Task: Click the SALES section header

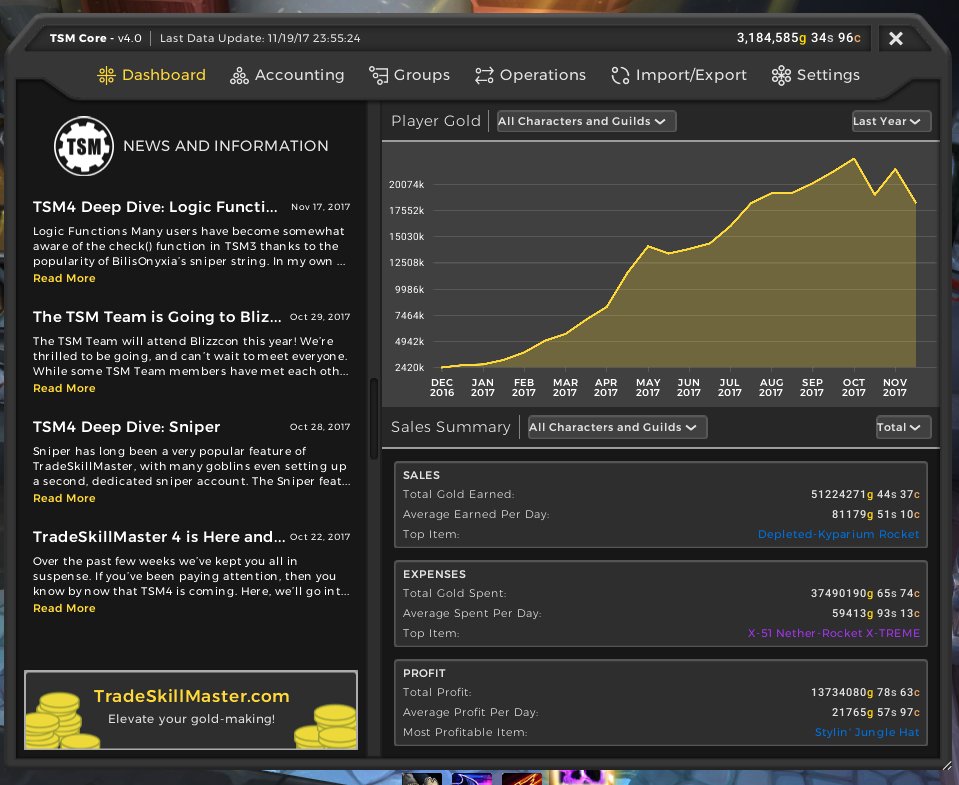Action: 421,475
